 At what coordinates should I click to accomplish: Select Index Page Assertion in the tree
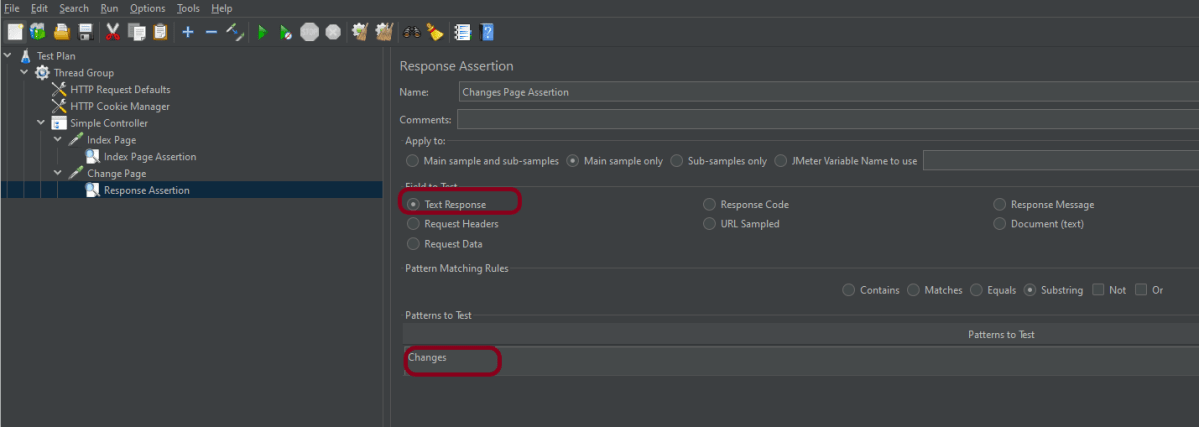point(149,157)
